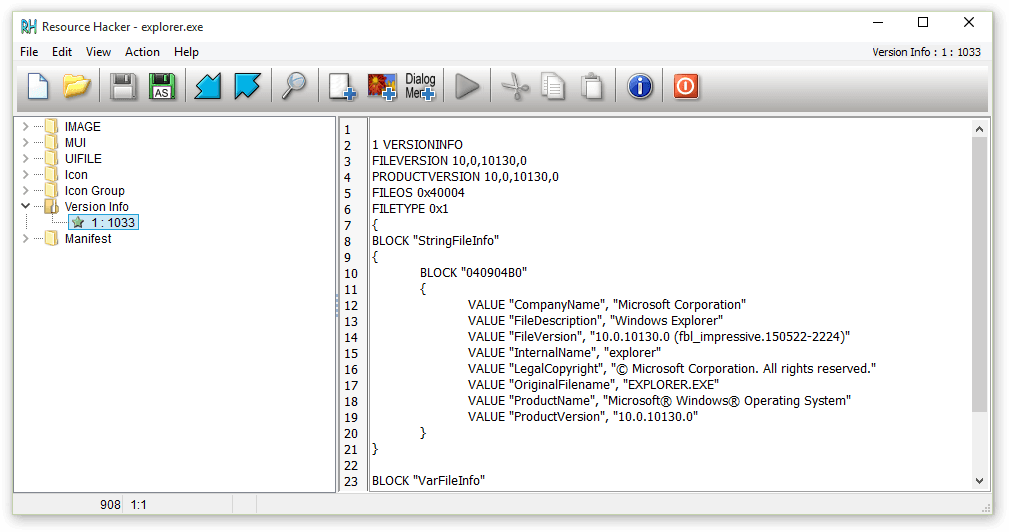This screenshot has width=1009, height=532.
Task: Add a new blank script resource
Action: [x=342, y=86]
